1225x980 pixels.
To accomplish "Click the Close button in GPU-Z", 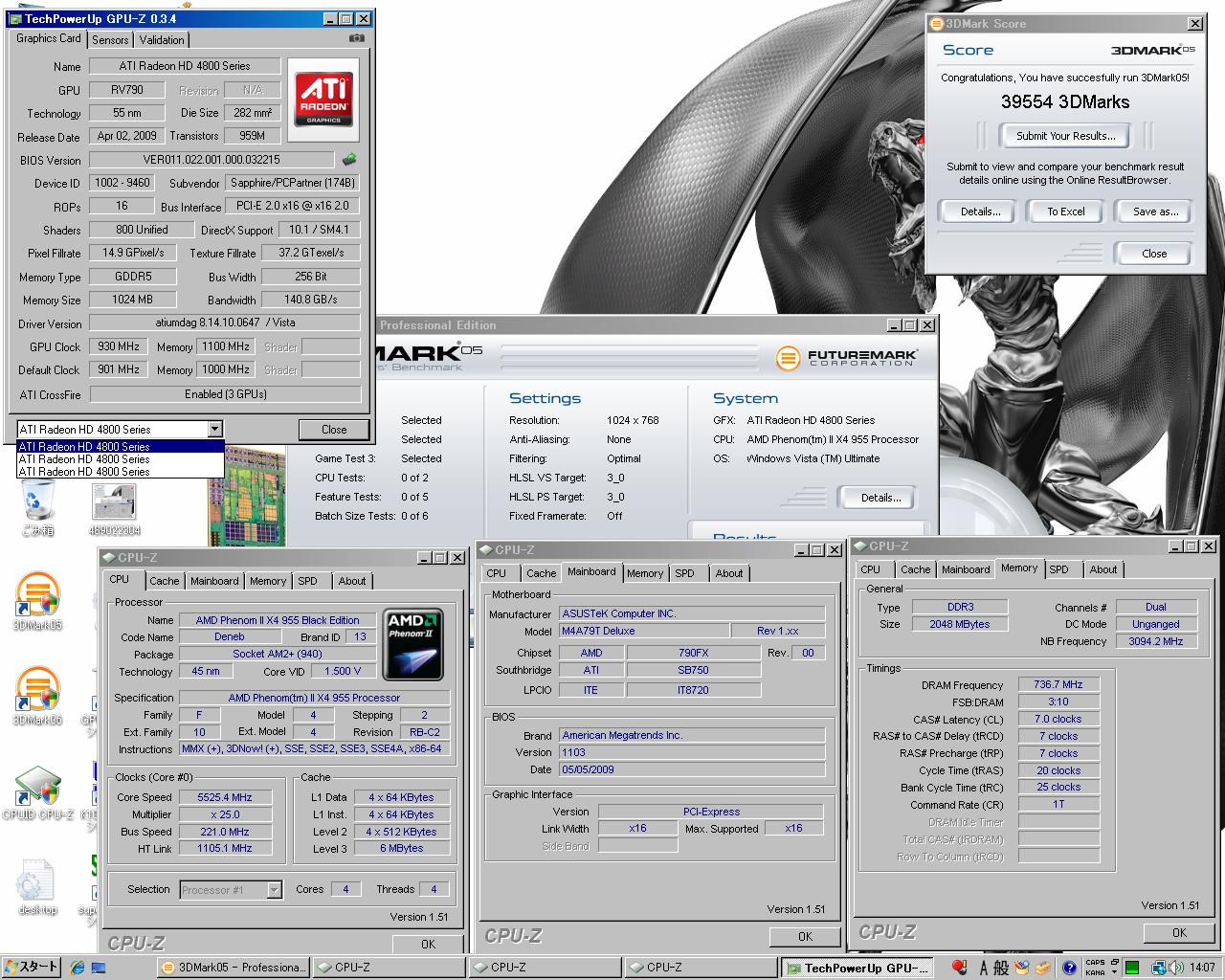I will point(334,430).
